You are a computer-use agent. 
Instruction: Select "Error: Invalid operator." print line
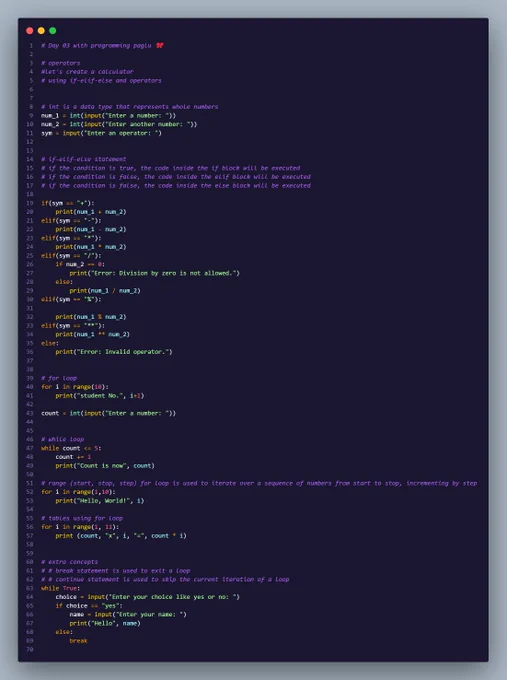(114, 352)
